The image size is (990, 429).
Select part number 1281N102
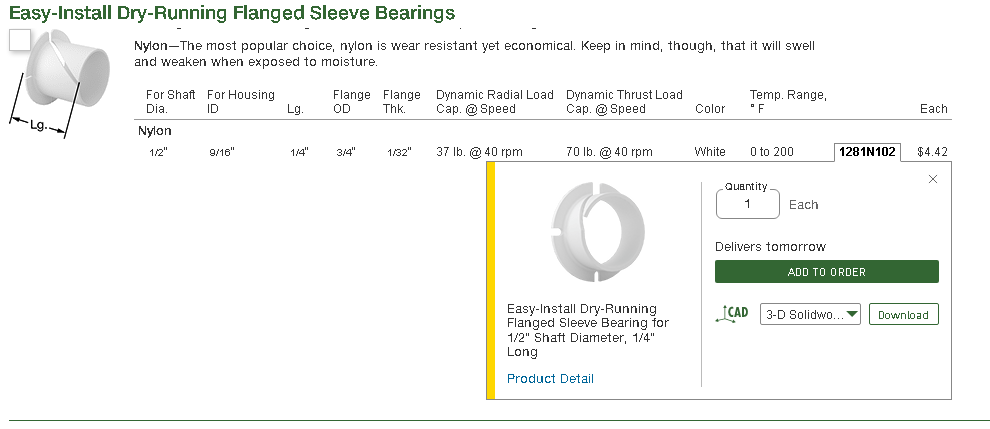867,152
